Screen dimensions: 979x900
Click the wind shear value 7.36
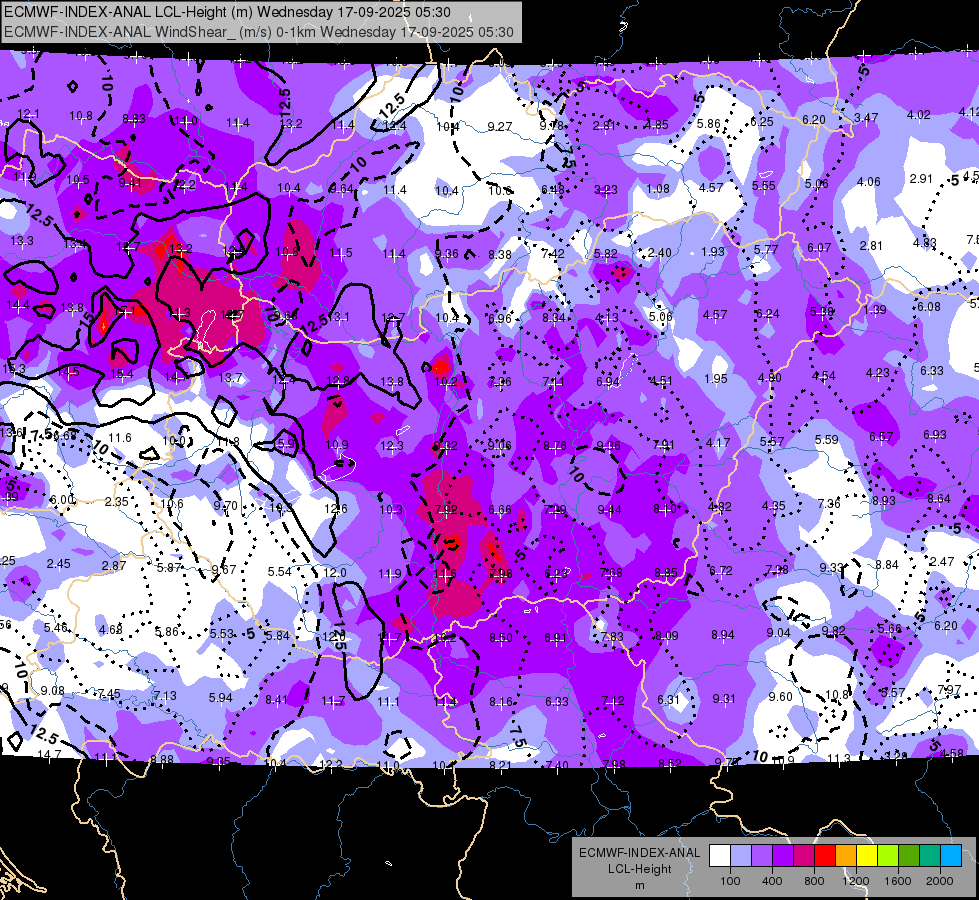click(829, 503)
